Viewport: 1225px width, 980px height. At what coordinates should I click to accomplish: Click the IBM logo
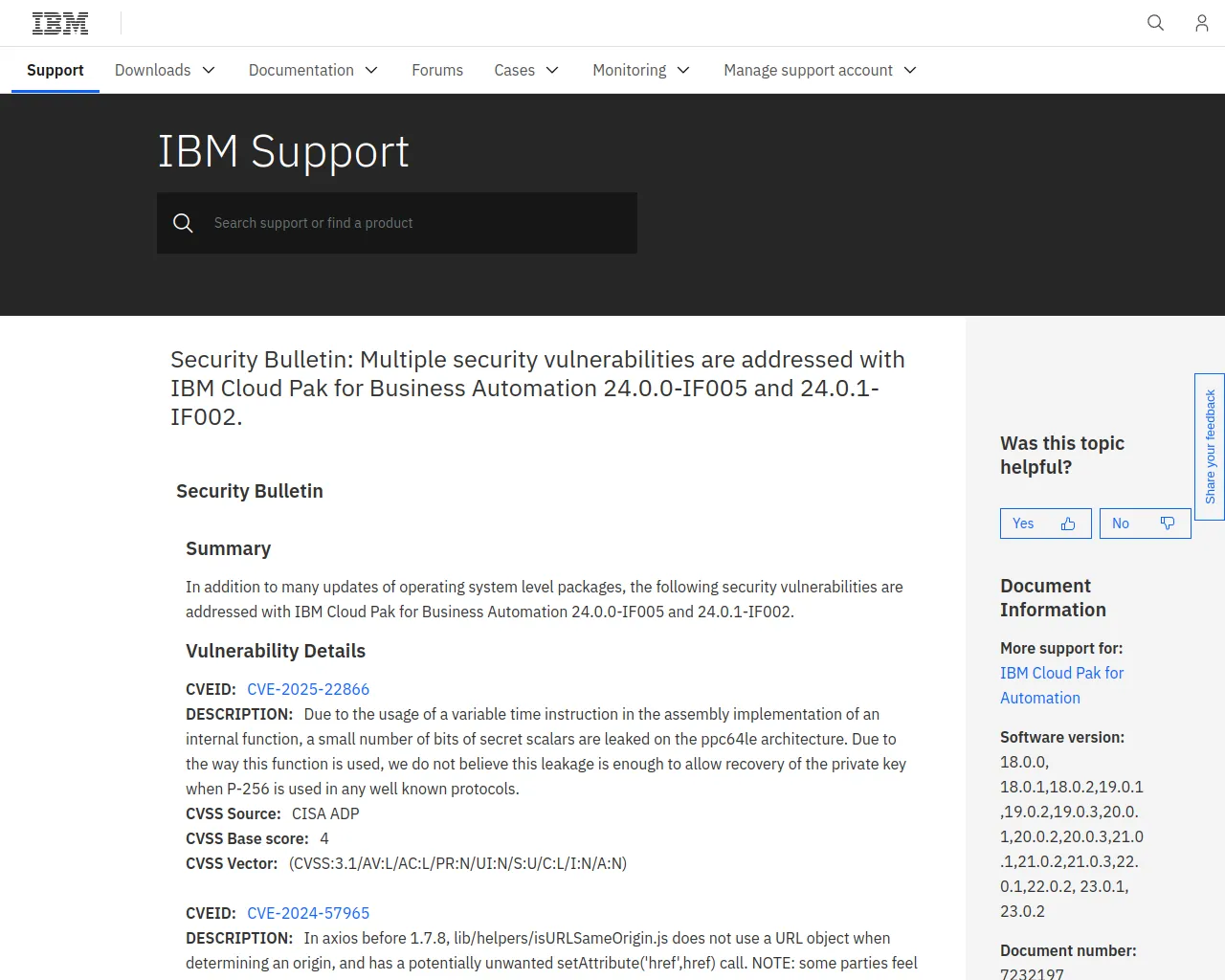60,23
